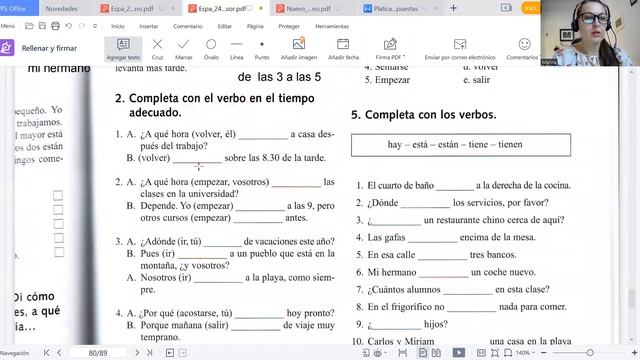Screen dimensions: 640x360
Task: Click blank after '(volver, él)'
Action: click(x=263, y=136)
